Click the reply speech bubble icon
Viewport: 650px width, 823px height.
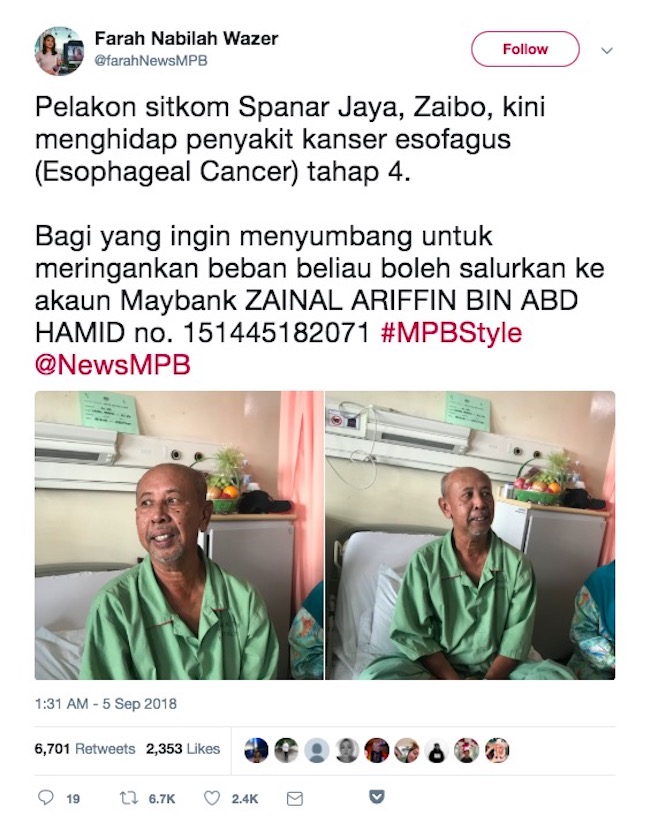[x=46, y=798]
